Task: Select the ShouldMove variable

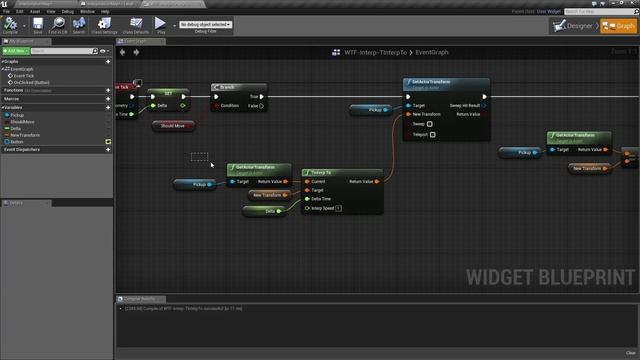Action: tap(22, 122)
